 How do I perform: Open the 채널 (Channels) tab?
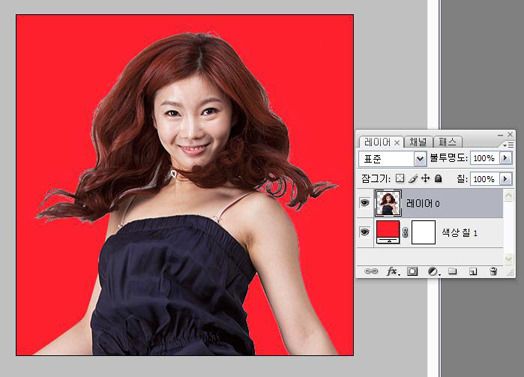pos(418,142)
